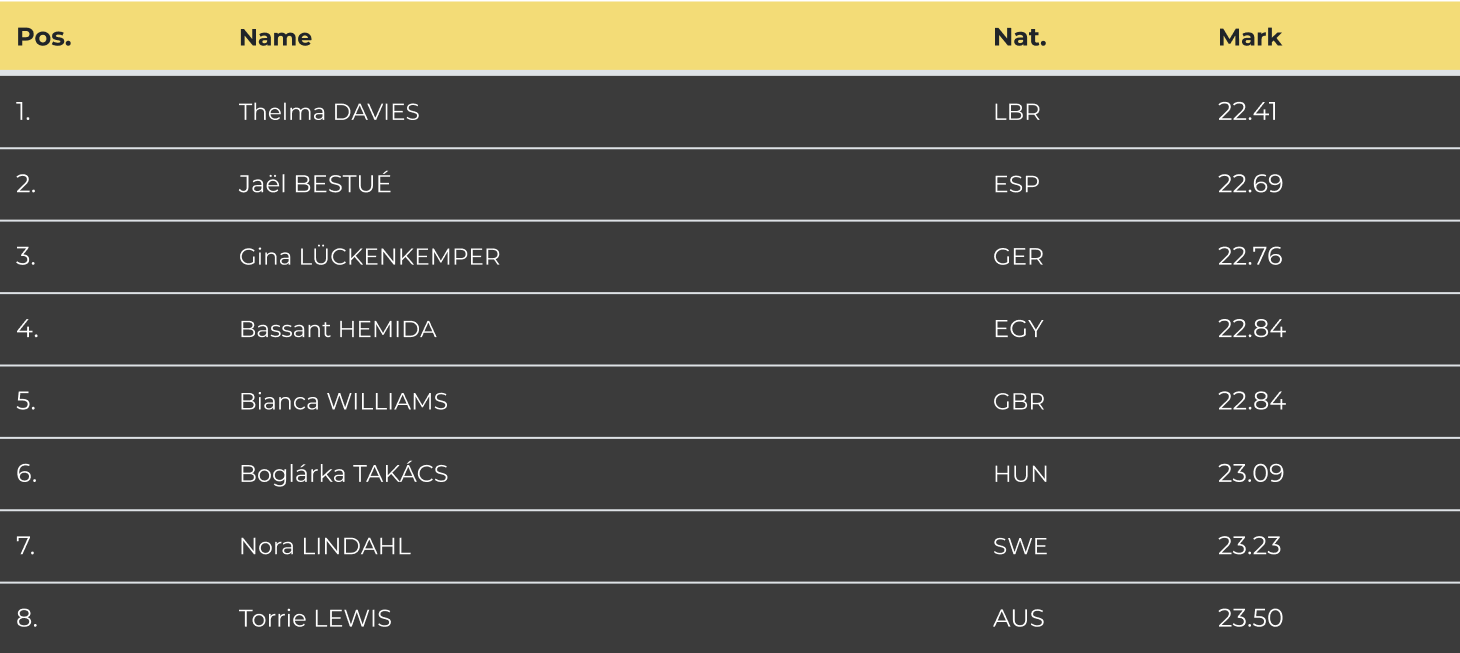Click the 23.50 mark for Torrie LEWIS
The image size is (1460, 653).
pos(1250,619)
